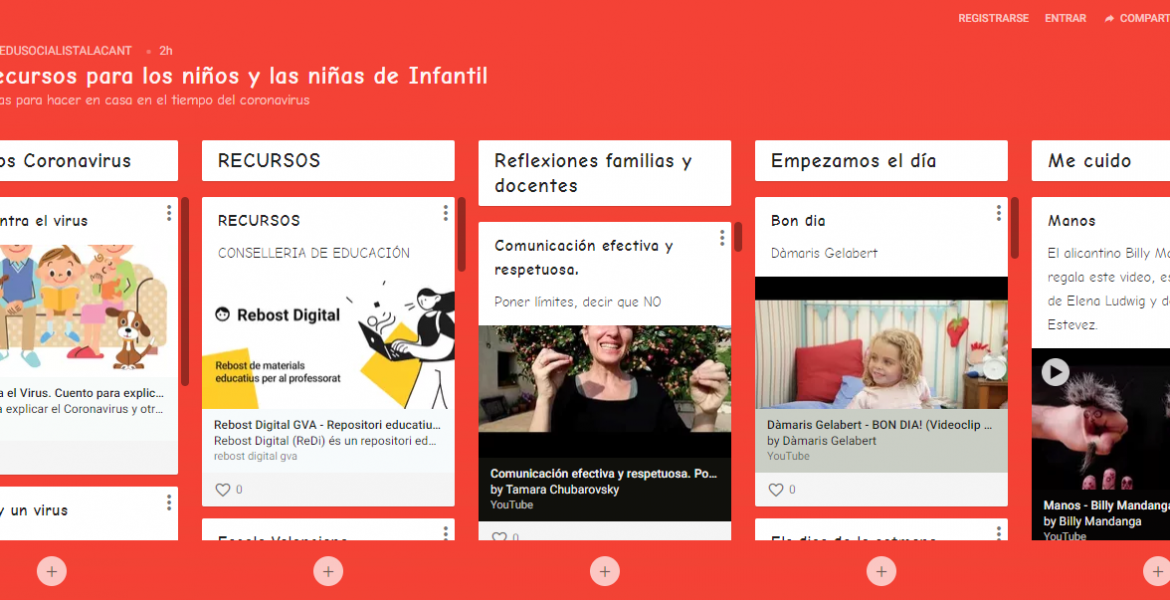Add a post under Empezamos el día column
The width and height of the screenshot is (1170, 600).
881,571
